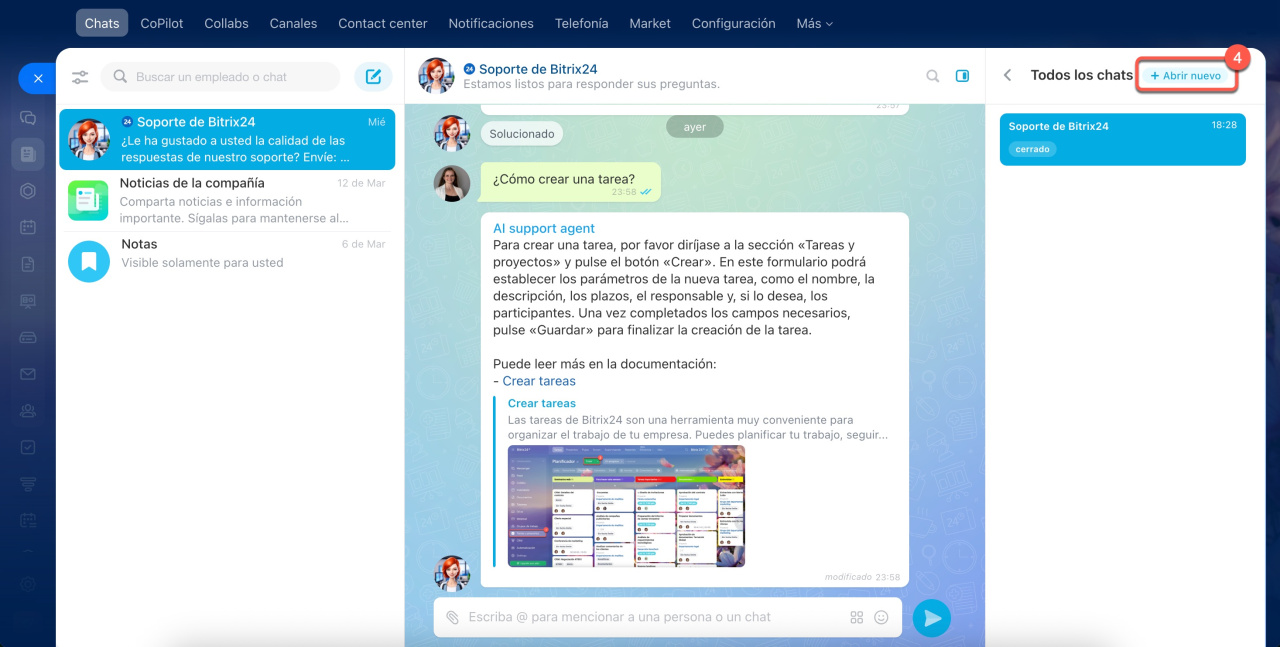Image resolution: width=1280 pixels, height=647 pixels.
Task: Click the Solucionado button
Action: pyautogui.click(x=522, y=134)
